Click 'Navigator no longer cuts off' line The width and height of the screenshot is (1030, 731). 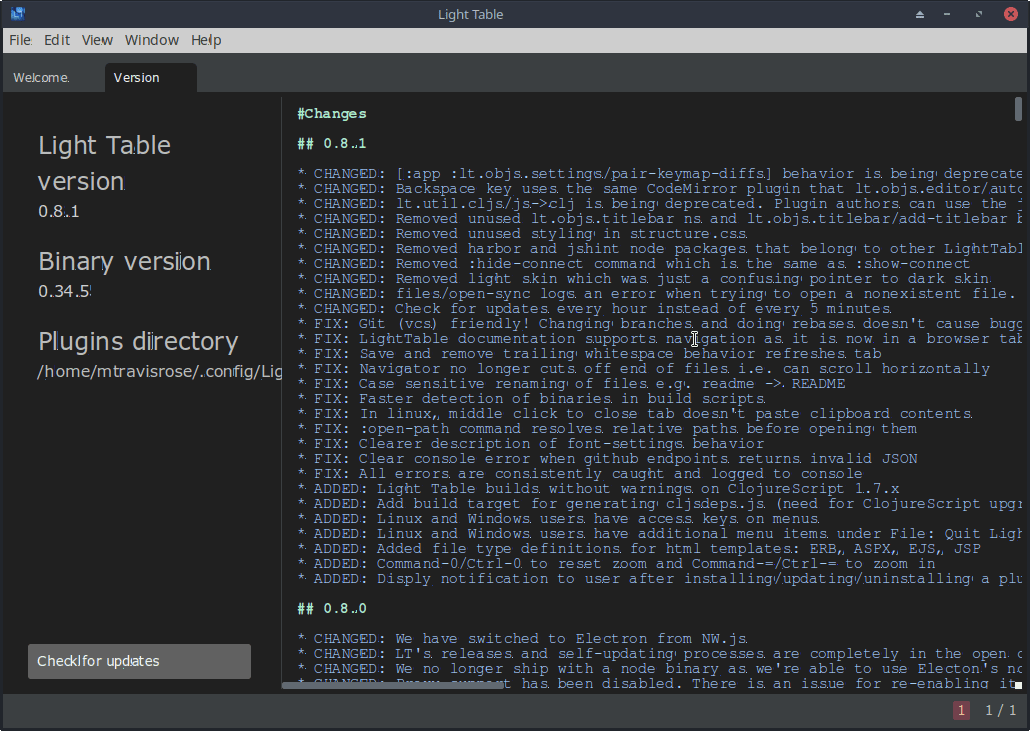click(643, 369)
